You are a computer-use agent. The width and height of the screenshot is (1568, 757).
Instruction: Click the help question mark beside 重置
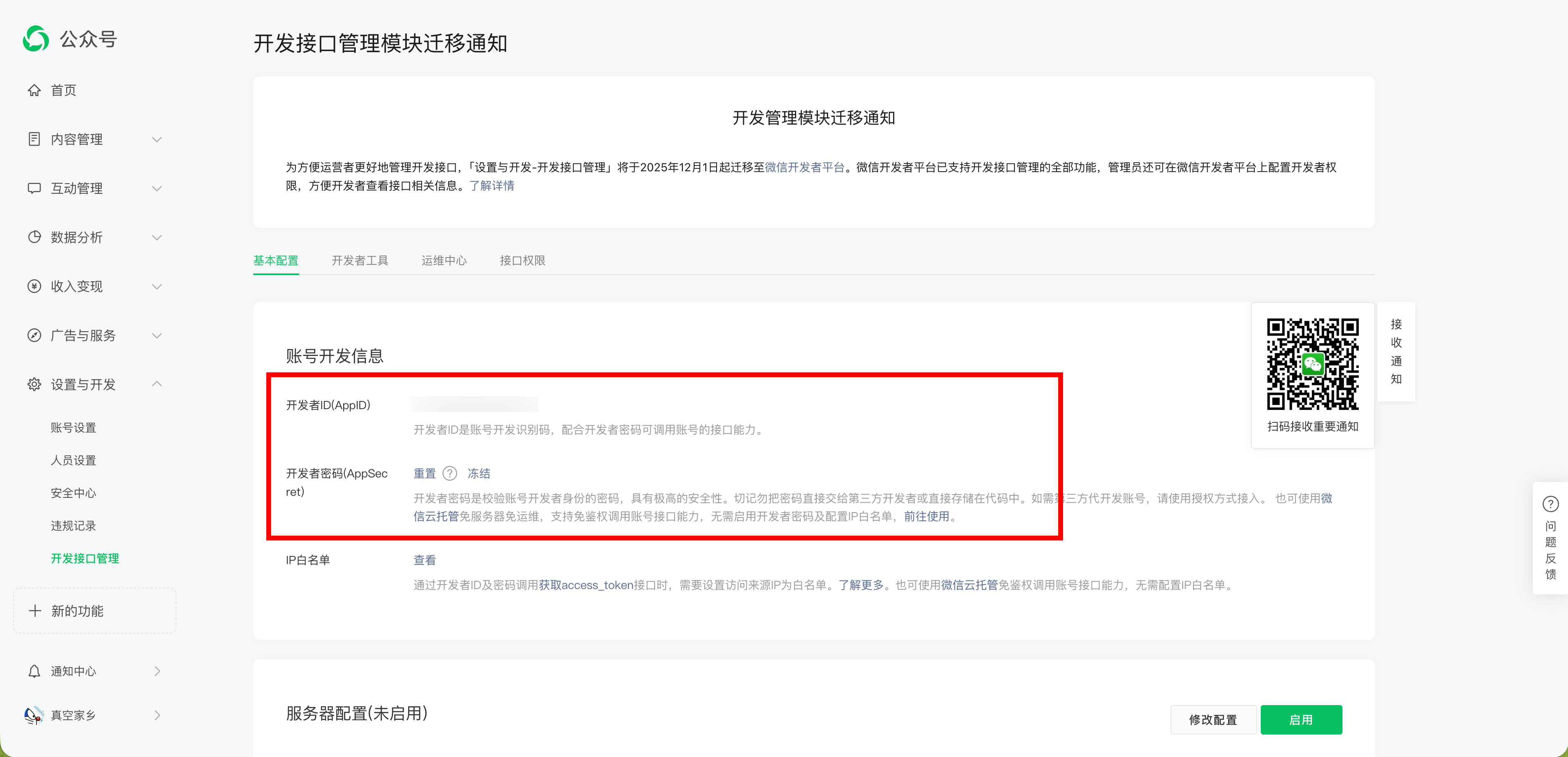(x=450, y=473)
